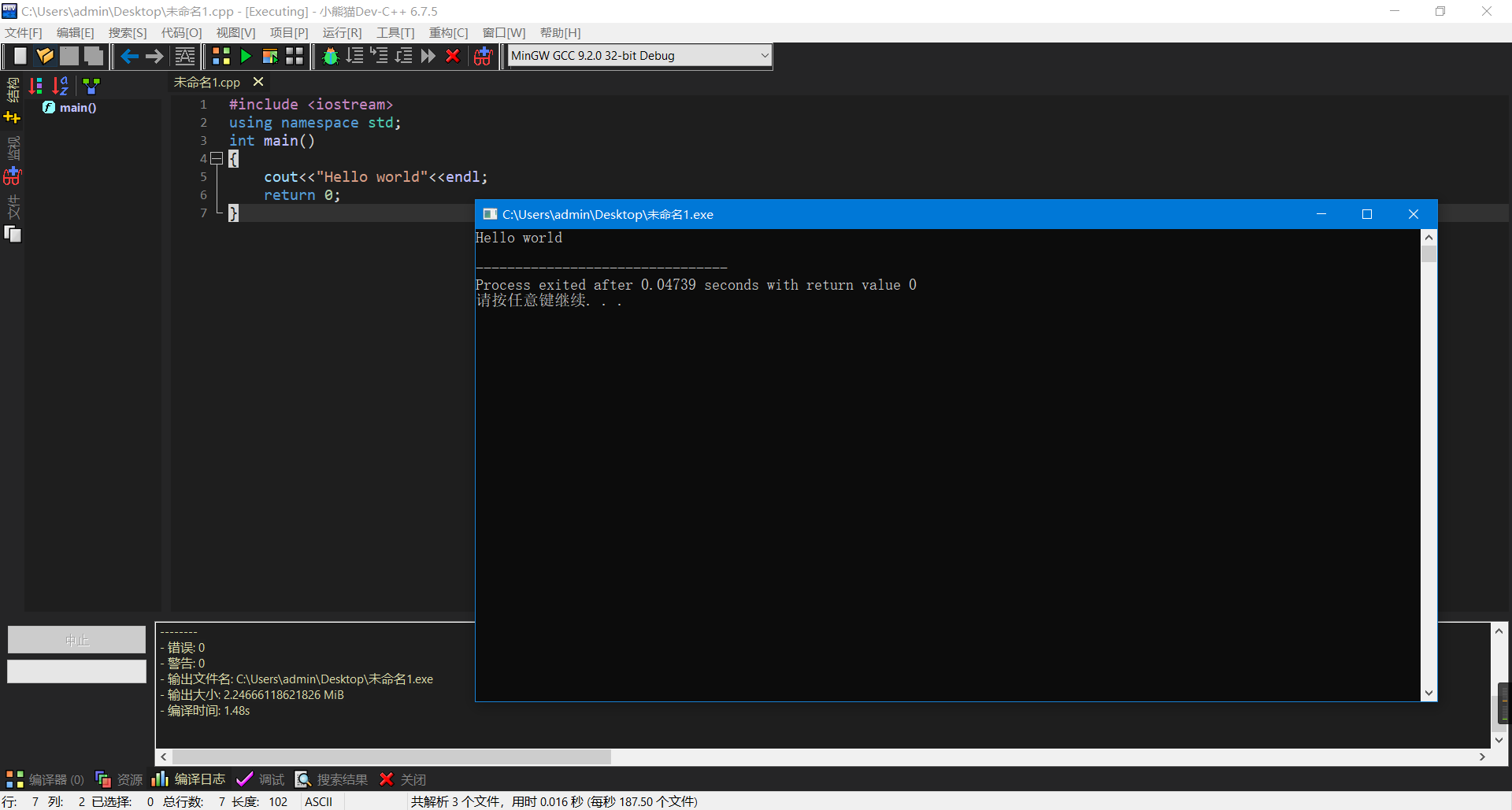Click the blue Back navigation arrow
Screen dimensions: 1512x810
click(130, 56)
